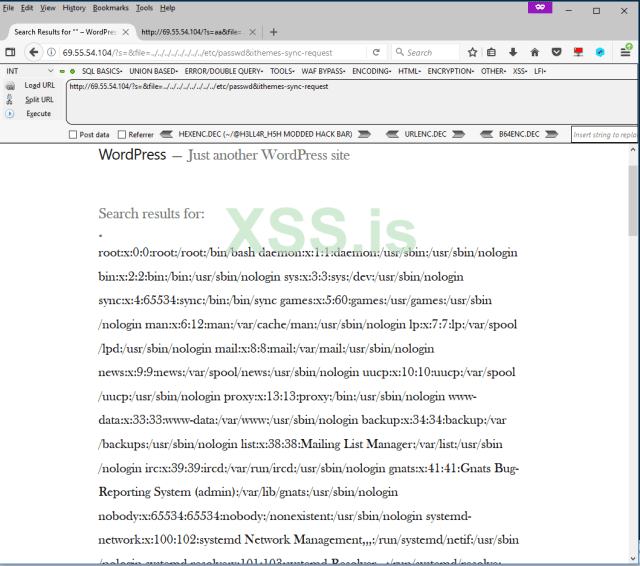
Task: Reload the page with refresh icon
Action: click(x=376, y=52)
